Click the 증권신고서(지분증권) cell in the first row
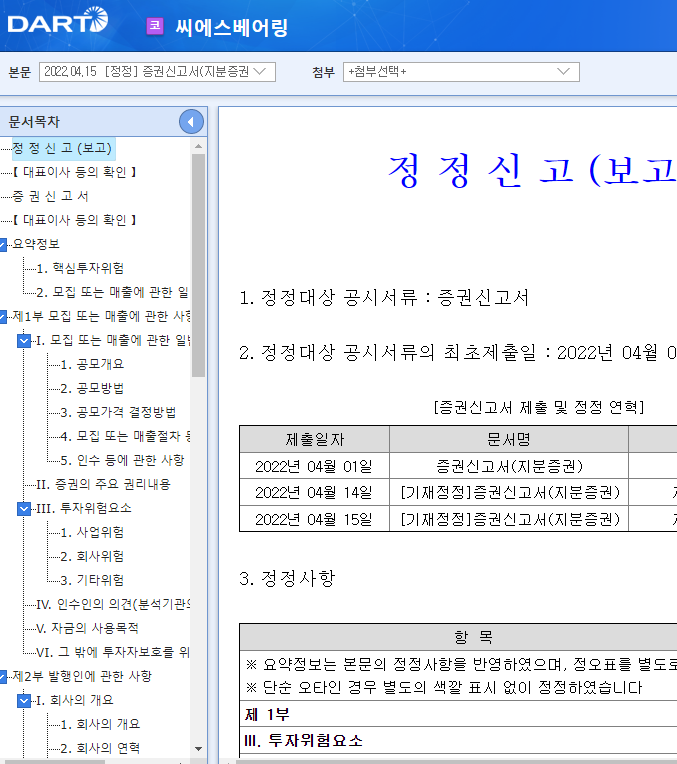This screenshot has height=764, width=677. 509,467
